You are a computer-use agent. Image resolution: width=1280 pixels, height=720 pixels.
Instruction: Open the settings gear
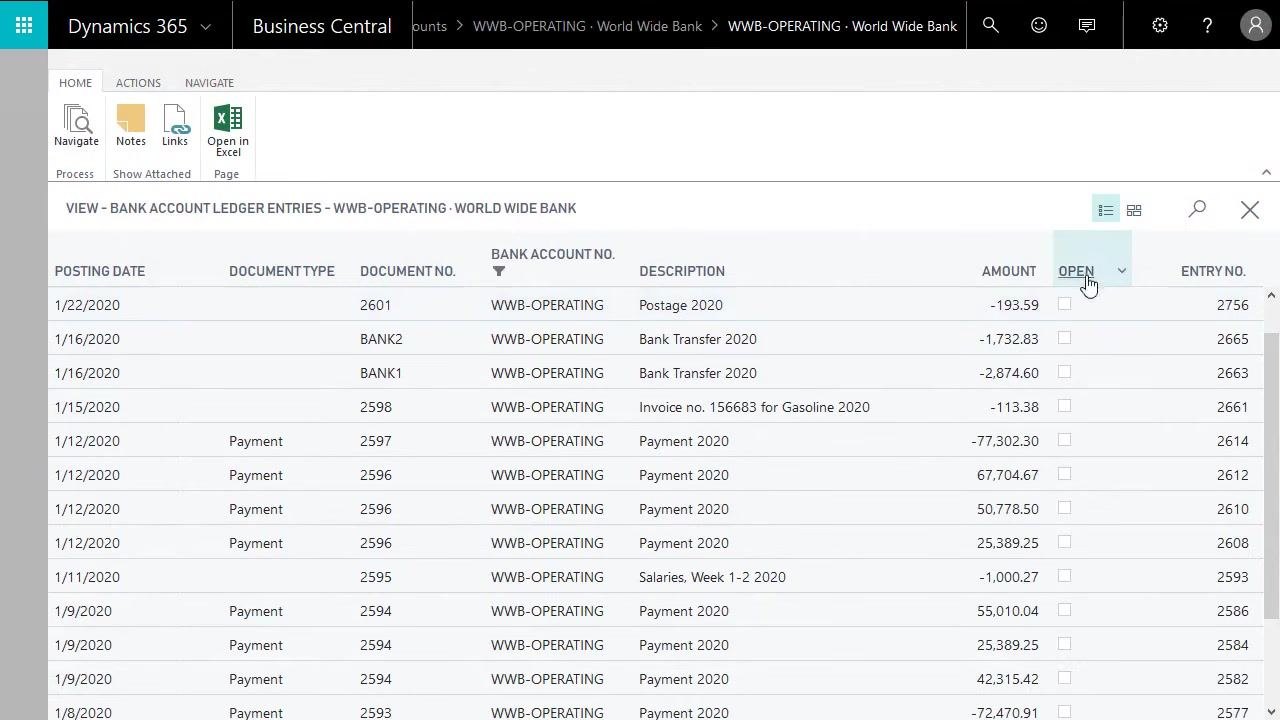(1160, 25)
